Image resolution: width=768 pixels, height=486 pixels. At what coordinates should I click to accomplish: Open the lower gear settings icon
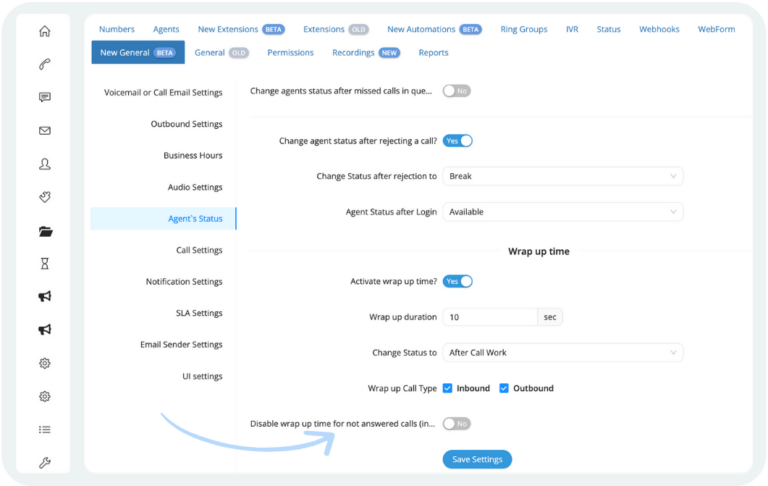pos(45,396)
